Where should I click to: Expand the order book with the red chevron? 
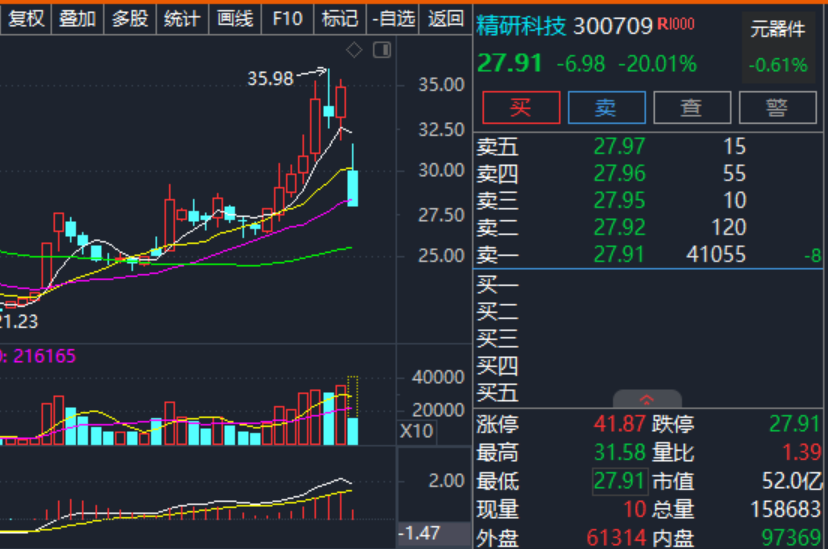[x=647, y=399]
